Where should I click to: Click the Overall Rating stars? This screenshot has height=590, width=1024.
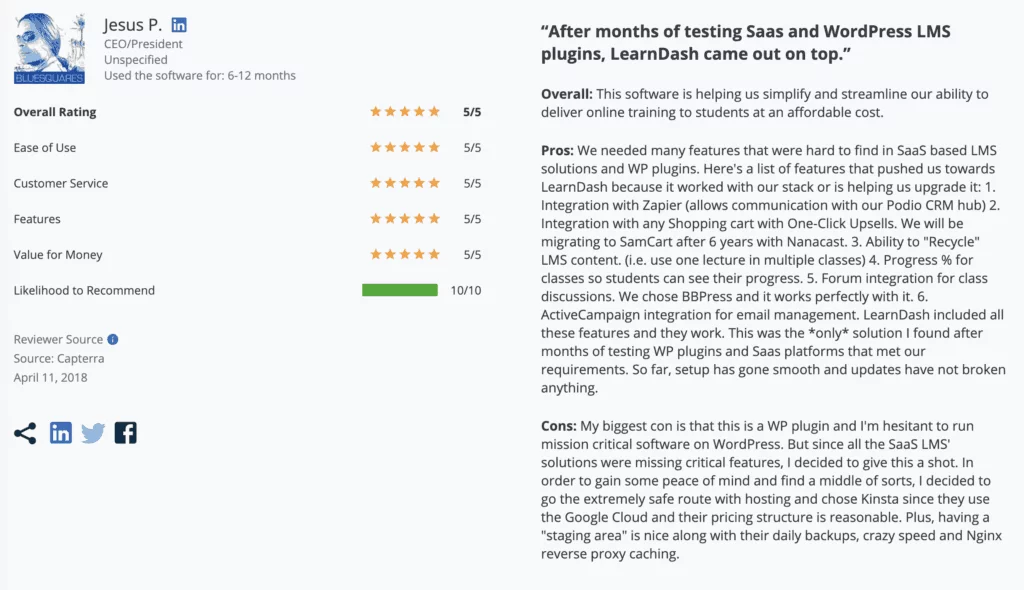405,112
